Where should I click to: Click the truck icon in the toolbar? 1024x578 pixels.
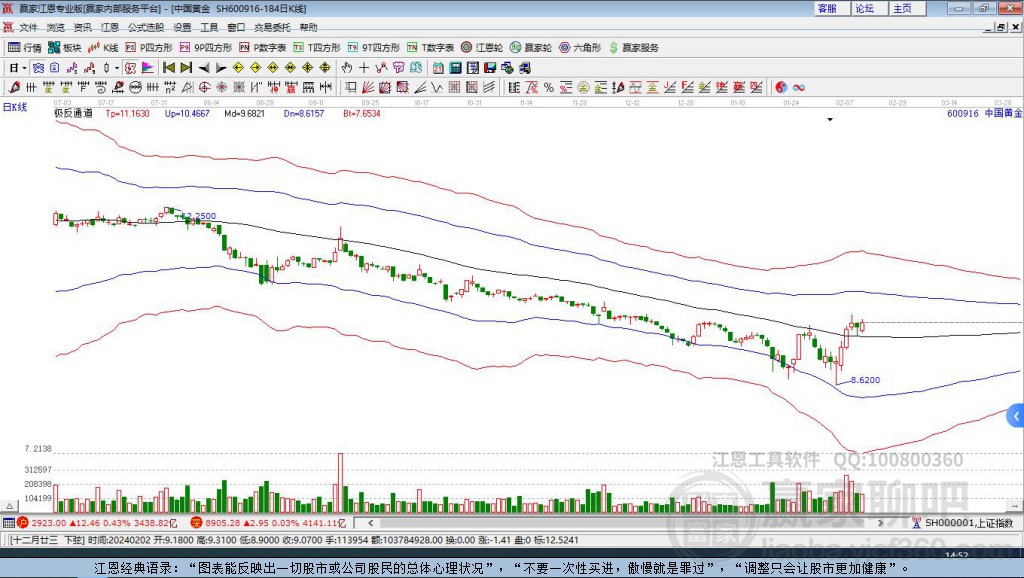tap(524, 68)
